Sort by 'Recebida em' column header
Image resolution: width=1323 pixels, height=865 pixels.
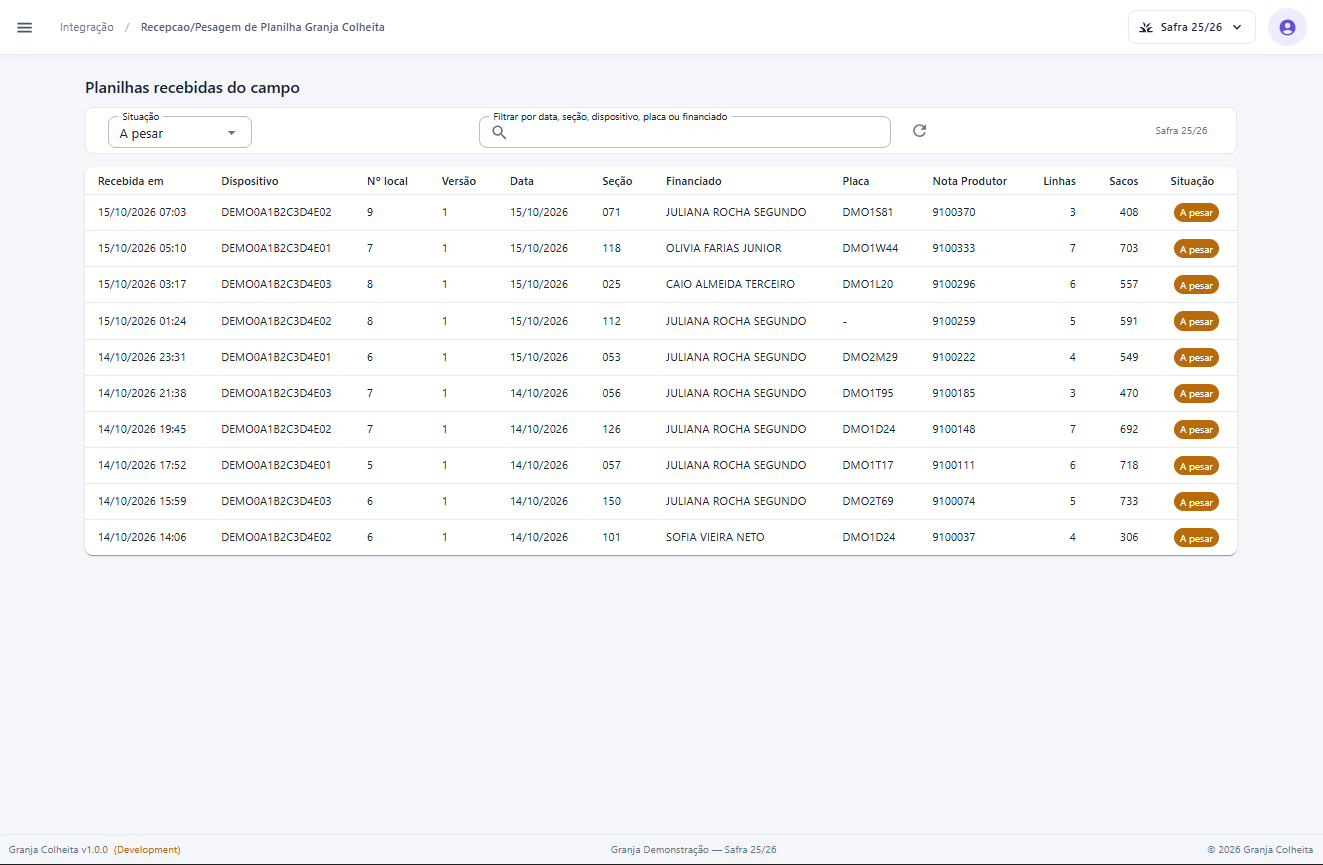coord(131,181)
